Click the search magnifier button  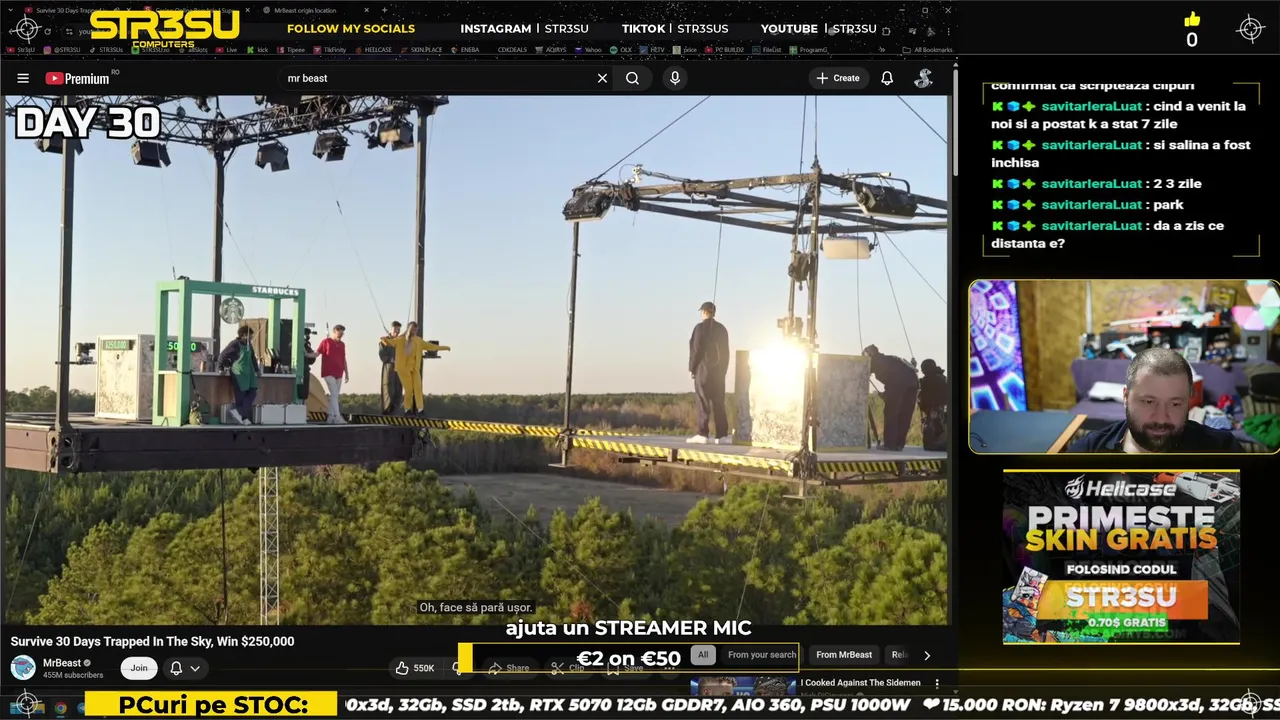632,78
